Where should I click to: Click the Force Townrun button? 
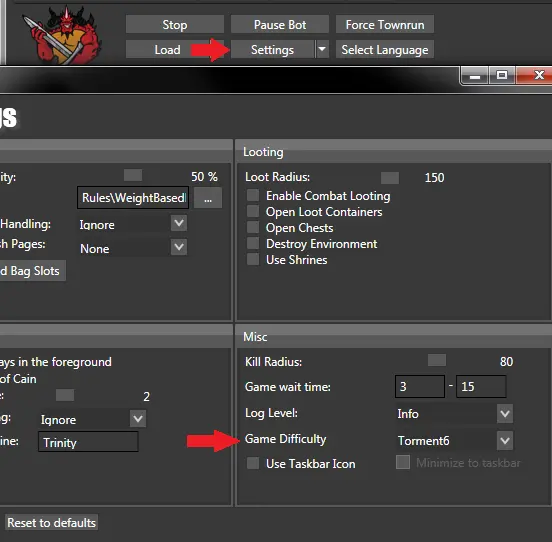coord(385,24)
